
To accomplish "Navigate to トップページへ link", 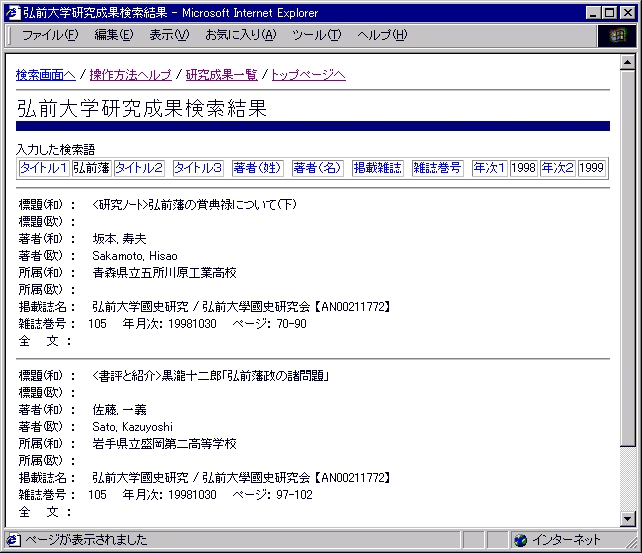I will pos(308,75).
